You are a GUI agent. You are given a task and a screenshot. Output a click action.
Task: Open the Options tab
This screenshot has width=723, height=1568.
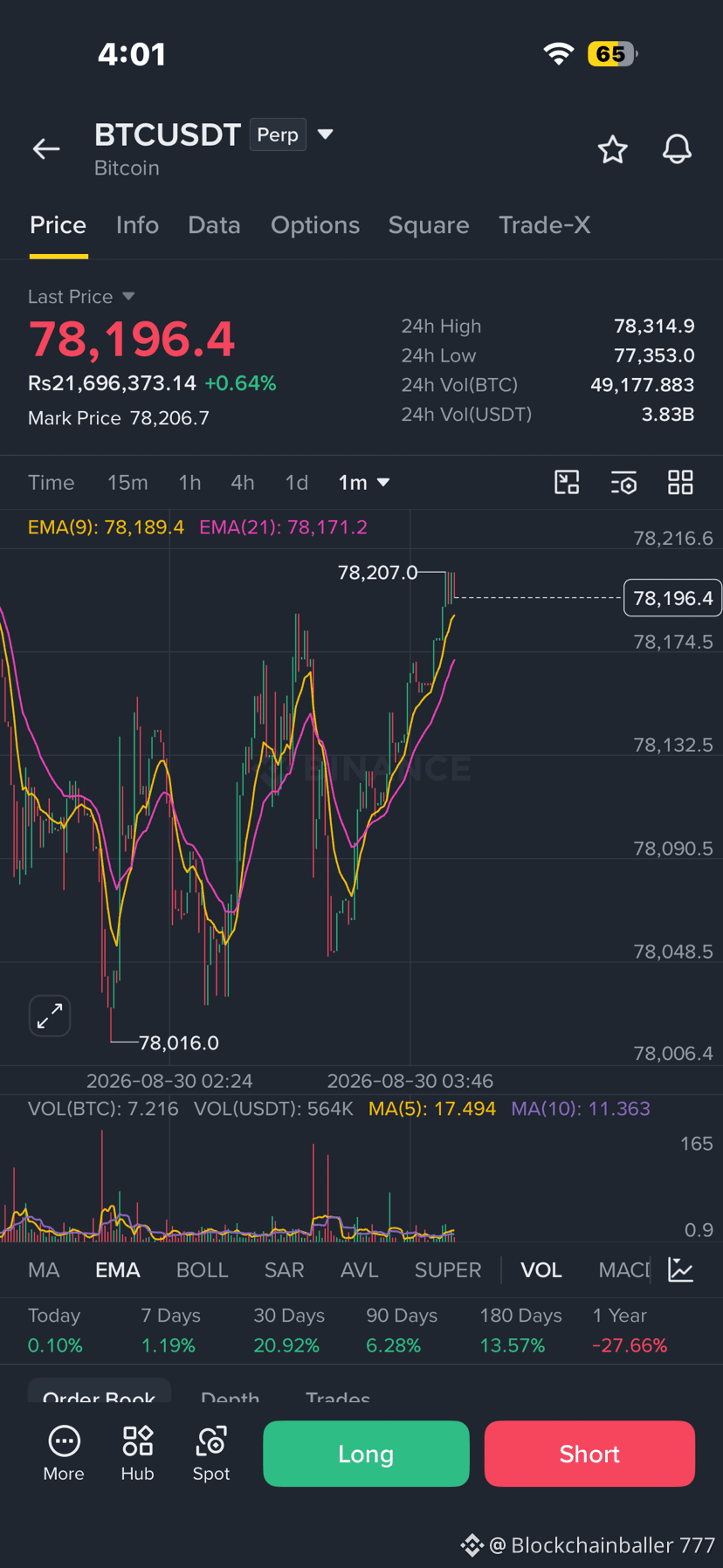(x=315, y=225)
